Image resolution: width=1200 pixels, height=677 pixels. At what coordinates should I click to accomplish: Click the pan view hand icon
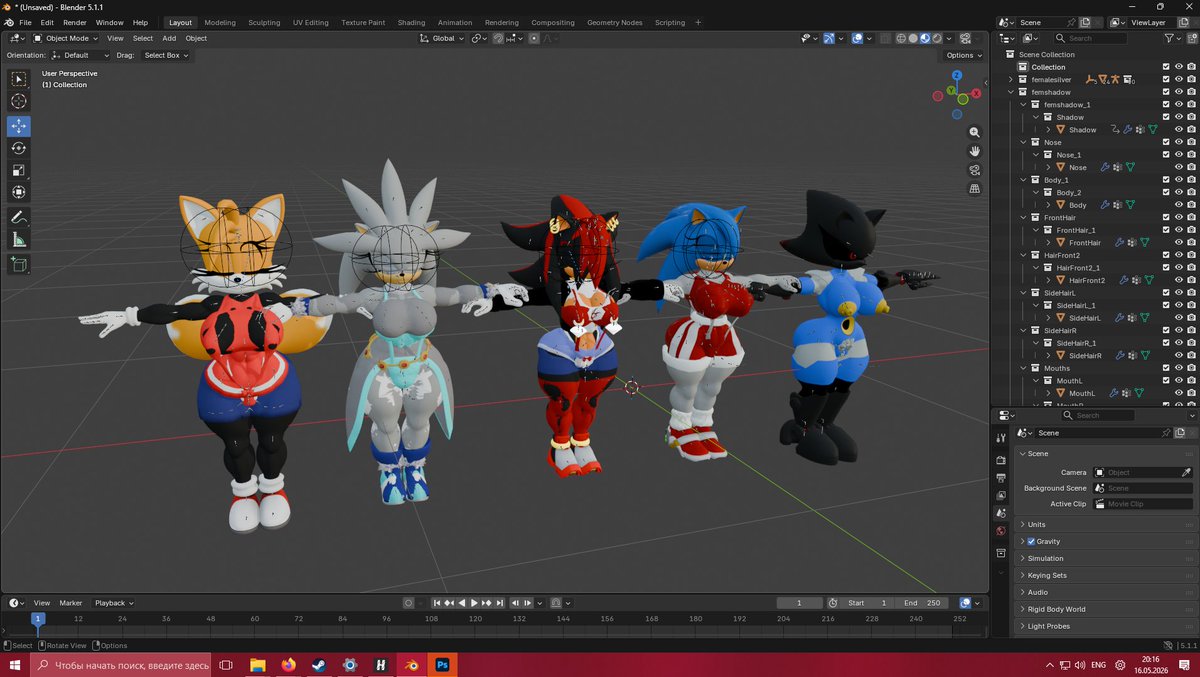click(975, 151)
